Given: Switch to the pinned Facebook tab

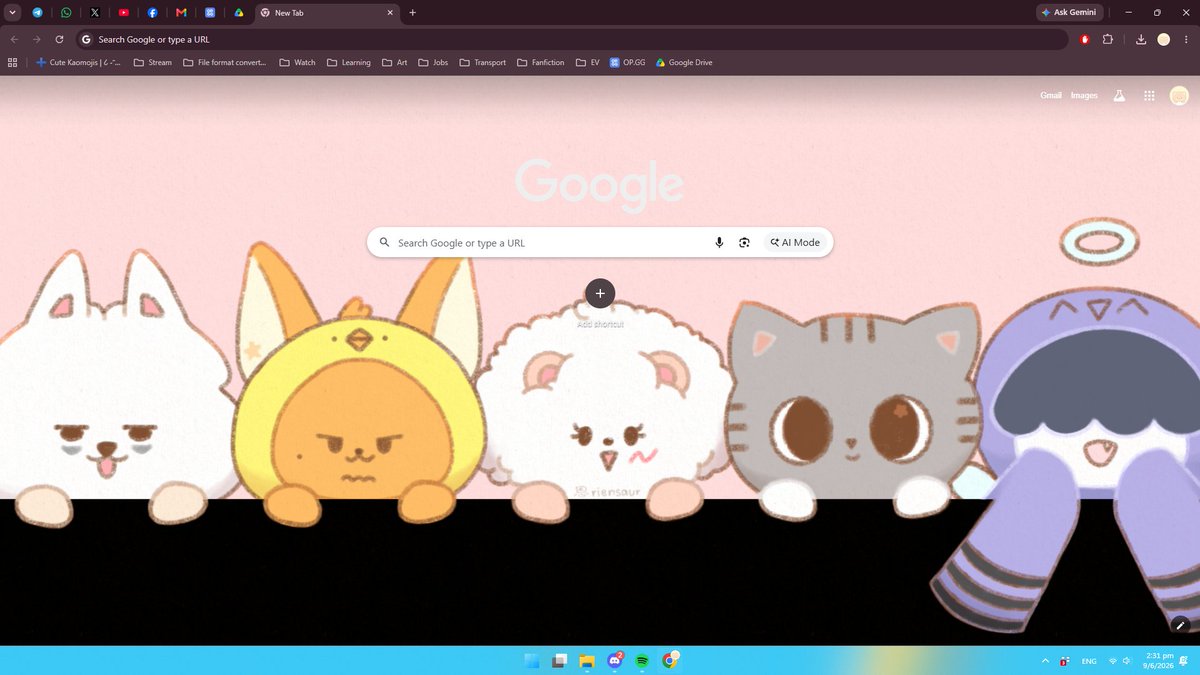Looking at the screenshot, I should click(152, 13).
